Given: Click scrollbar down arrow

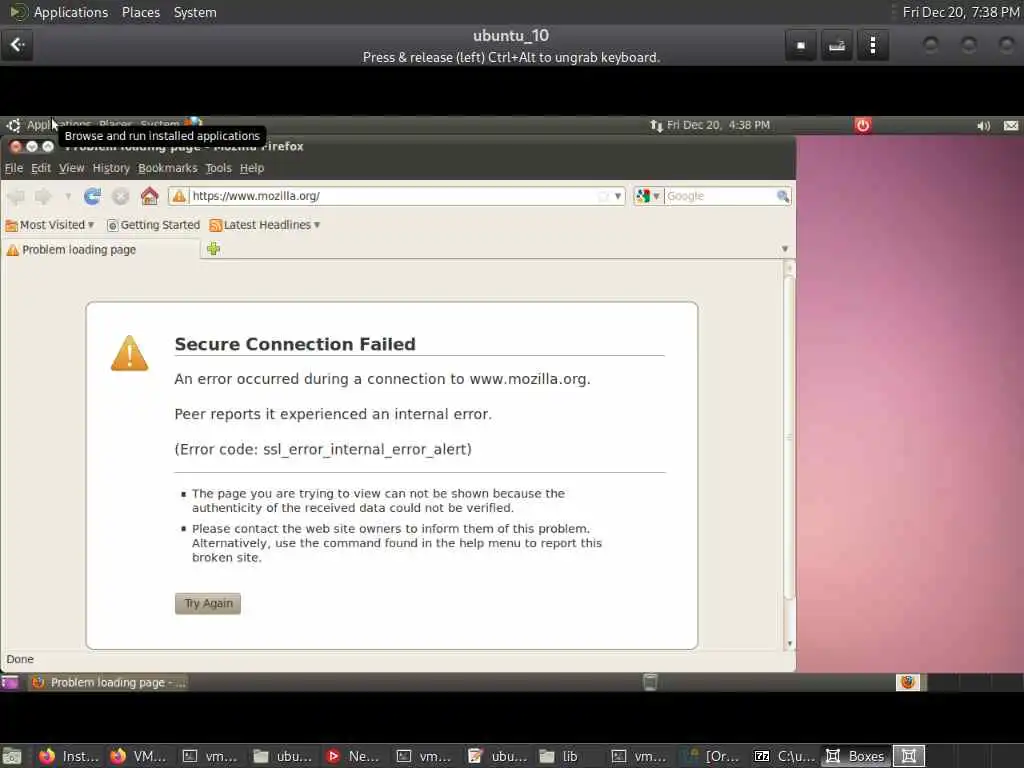Looking at the screenshot, I should click(789, 644).
